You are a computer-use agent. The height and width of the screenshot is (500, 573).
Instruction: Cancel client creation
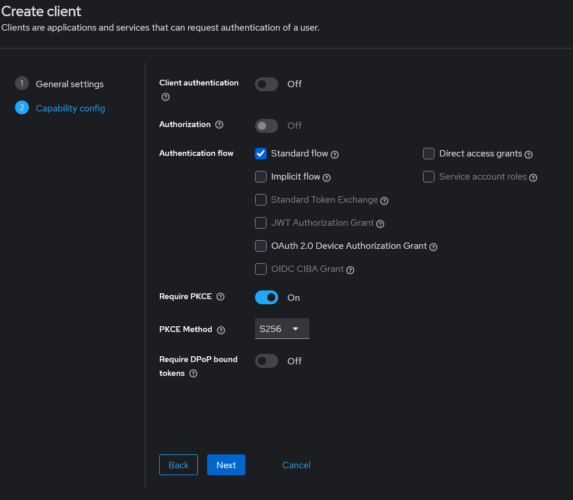[x=296, y=465]
